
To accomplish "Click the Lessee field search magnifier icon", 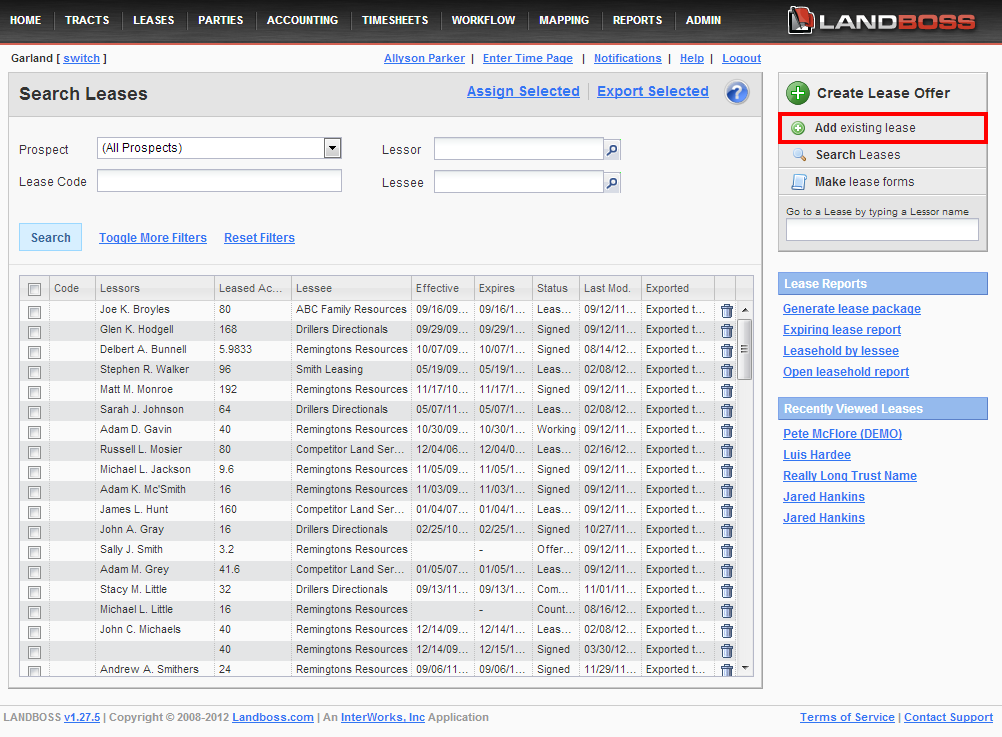I will [x=612, y=182].
